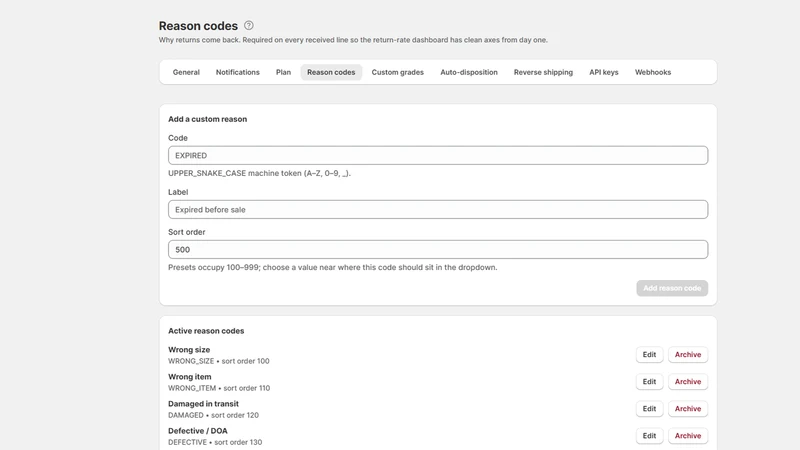Click the Wrong size label text

click(x=189, y=349)
